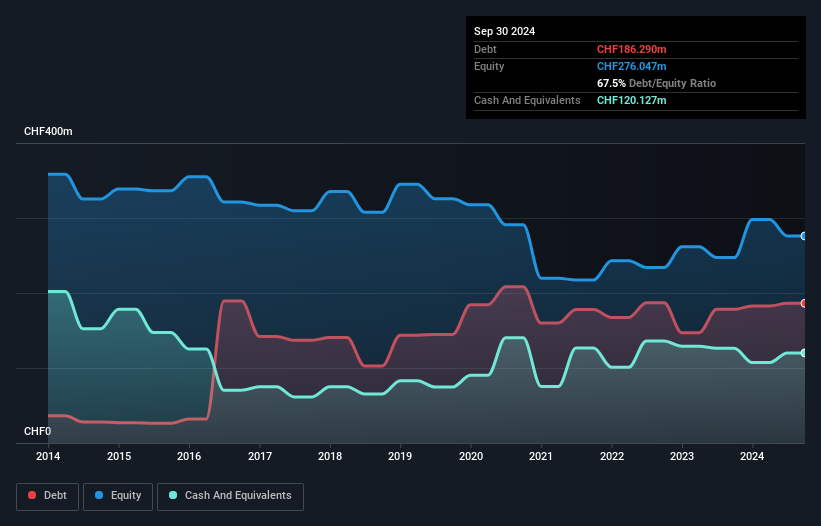Viewport: 821px width, 526px height.
Task: Toggle the Debt legend button
Action: point(47,496)
